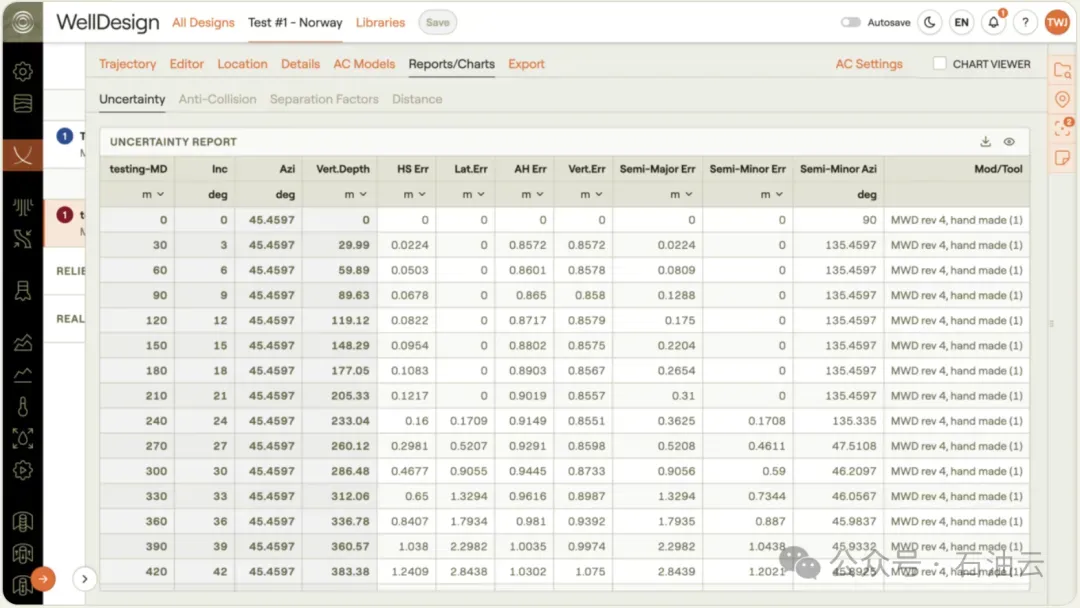This screenshot has height=608, width=1080.
Task: Open the first library book icon in sidebar
Action: (x=23, y=522)
